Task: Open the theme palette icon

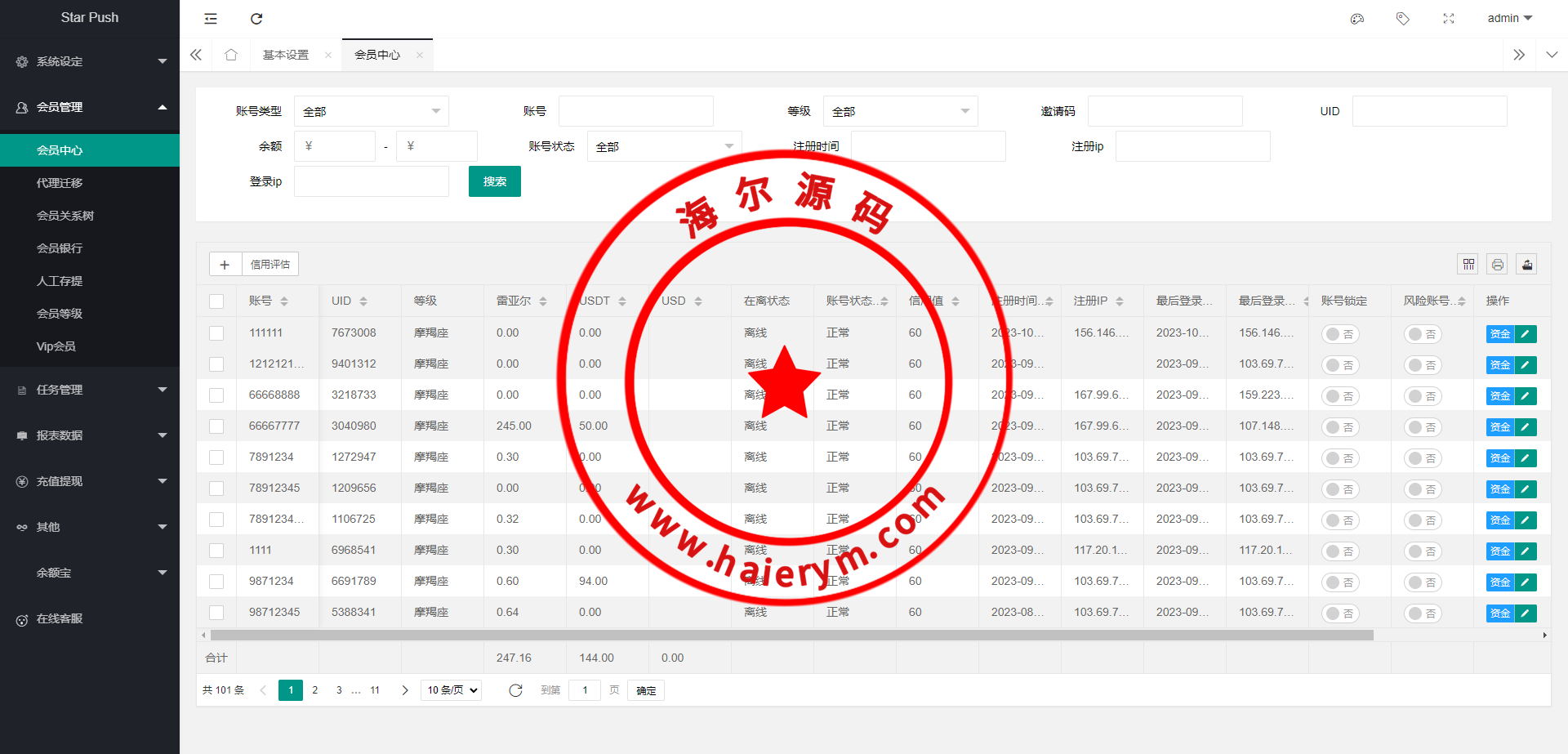Action: click(x=1357, y=19)
